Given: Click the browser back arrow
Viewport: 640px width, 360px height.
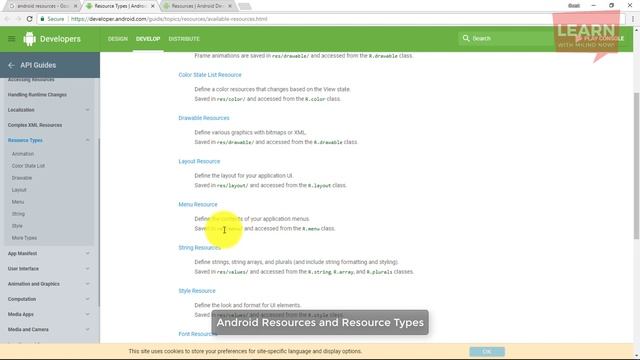Looking at the screenshot, I should click(x=7, y=19).
